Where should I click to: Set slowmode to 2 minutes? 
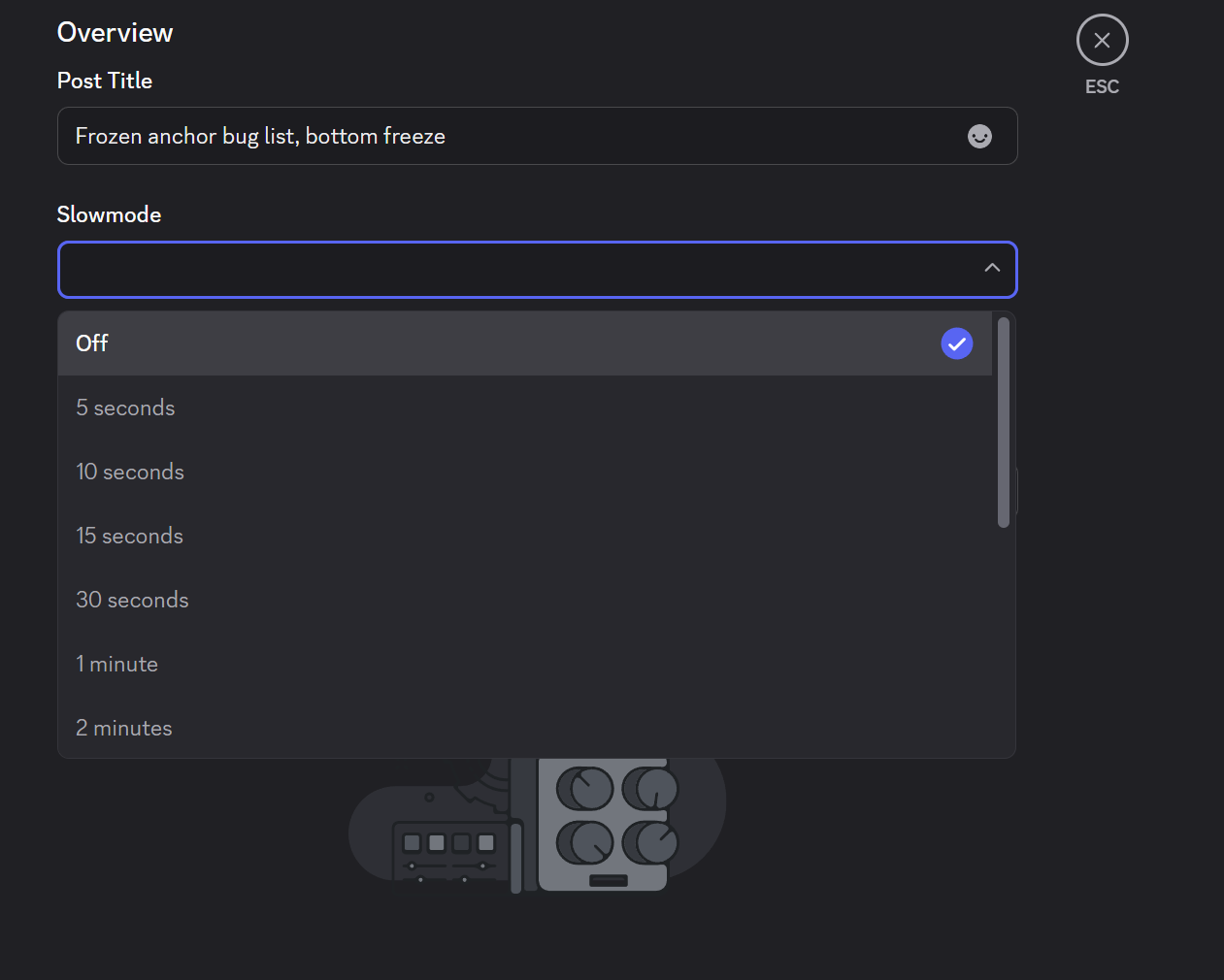pyautogui.click(x=124, y=728)
